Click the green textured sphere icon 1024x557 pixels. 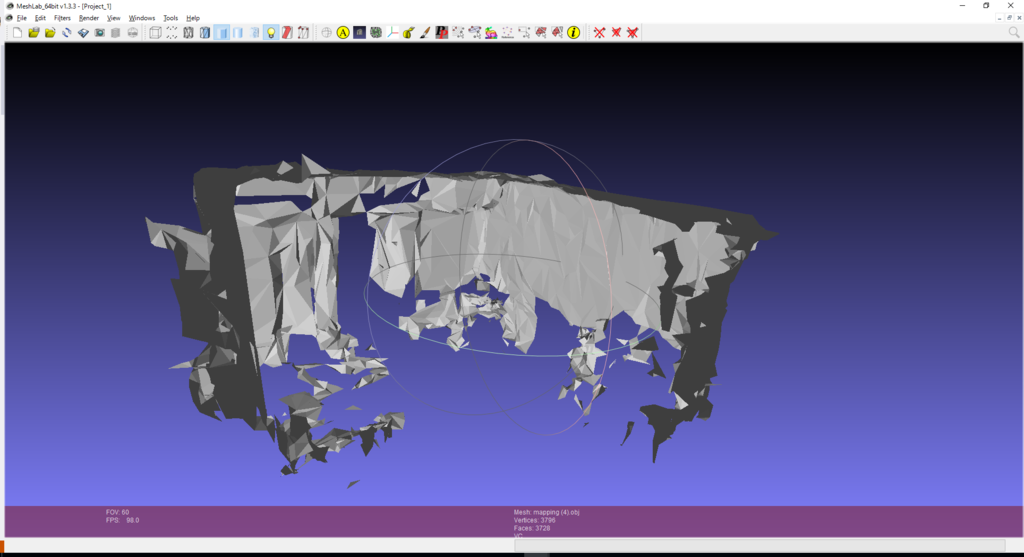click(376, 33)
